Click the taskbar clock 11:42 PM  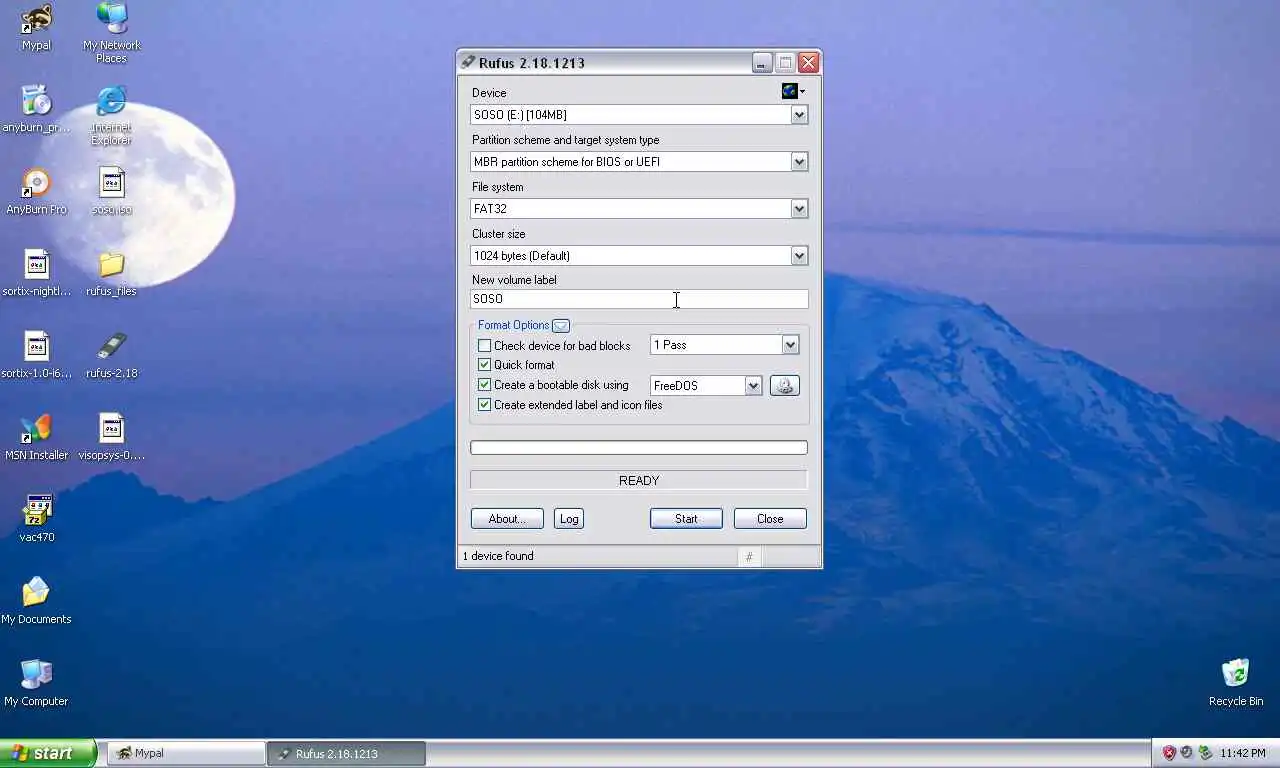pos(1245,753)
